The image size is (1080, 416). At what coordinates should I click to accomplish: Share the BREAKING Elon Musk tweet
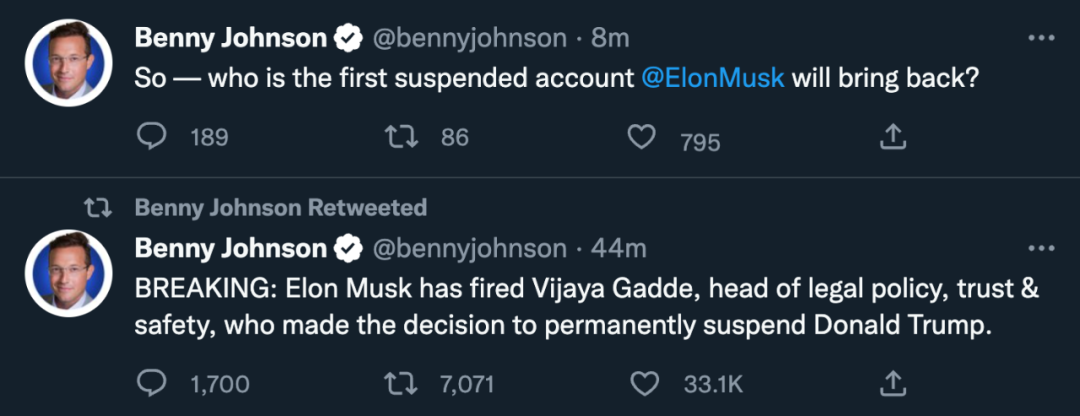tap(892, 382)
